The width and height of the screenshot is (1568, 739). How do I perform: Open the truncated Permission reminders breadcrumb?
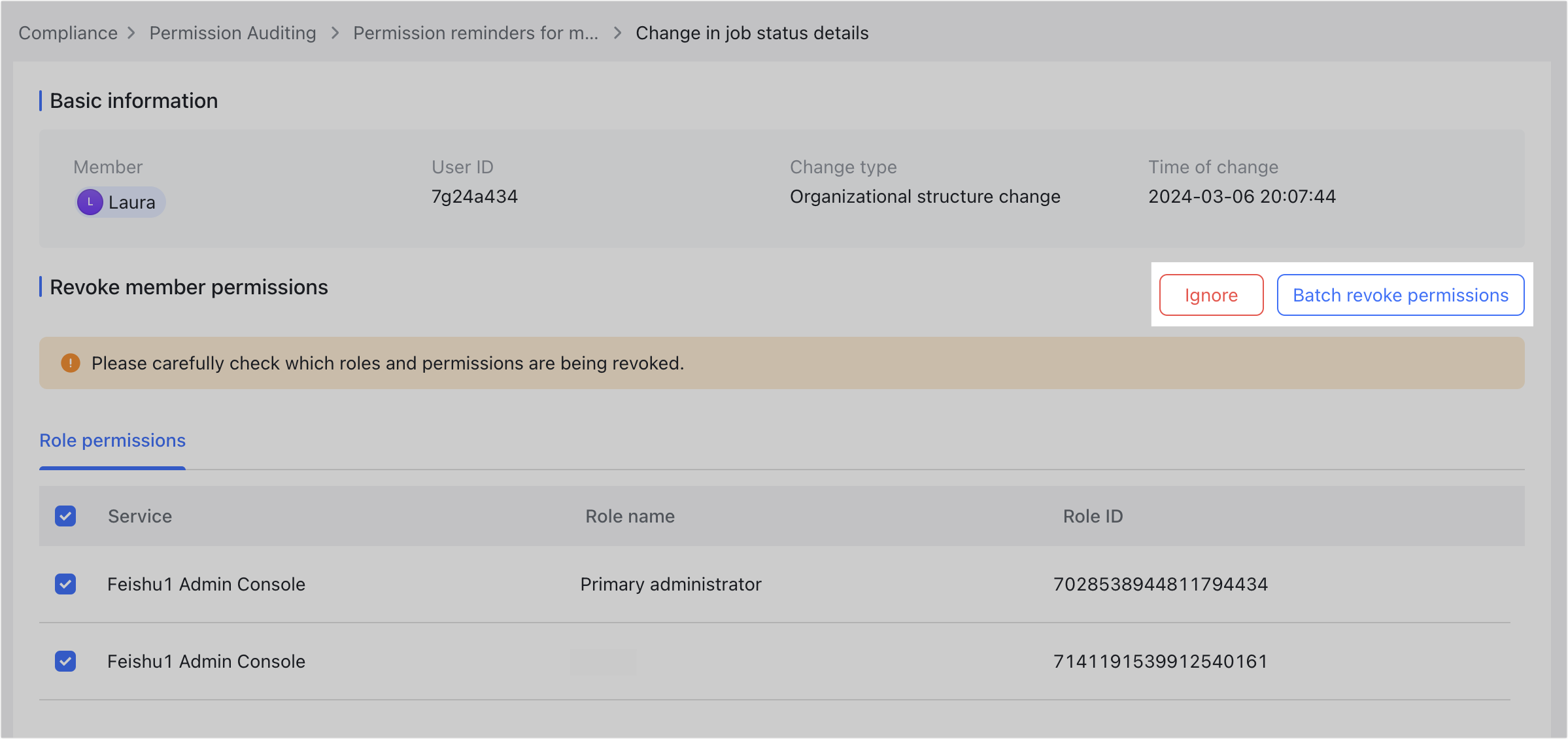tap(476, 33)
